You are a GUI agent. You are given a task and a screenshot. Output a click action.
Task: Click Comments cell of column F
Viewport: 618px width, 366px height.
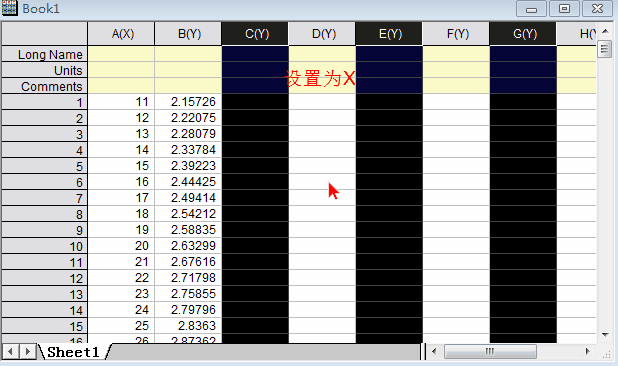click(456, 86)
